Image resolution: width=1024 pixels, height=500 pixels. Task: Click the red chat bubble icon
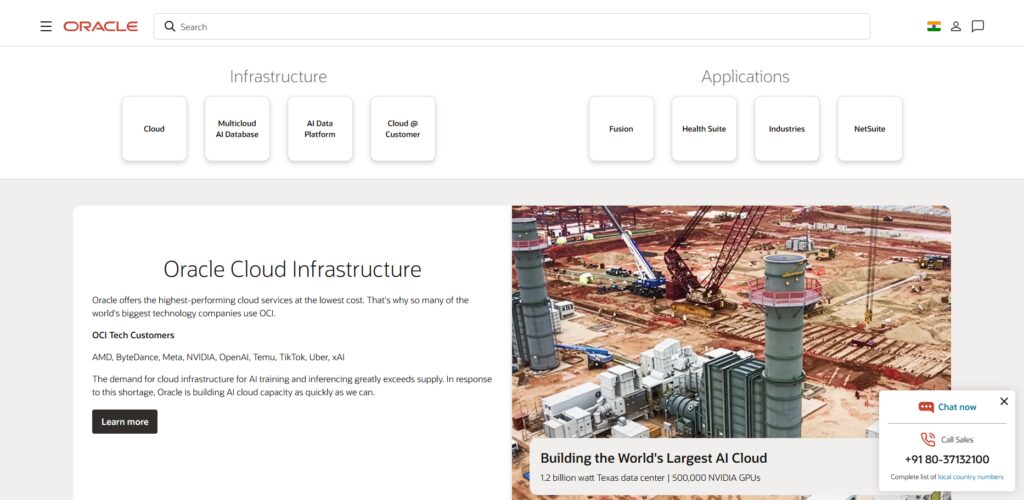tap(926, 407)
